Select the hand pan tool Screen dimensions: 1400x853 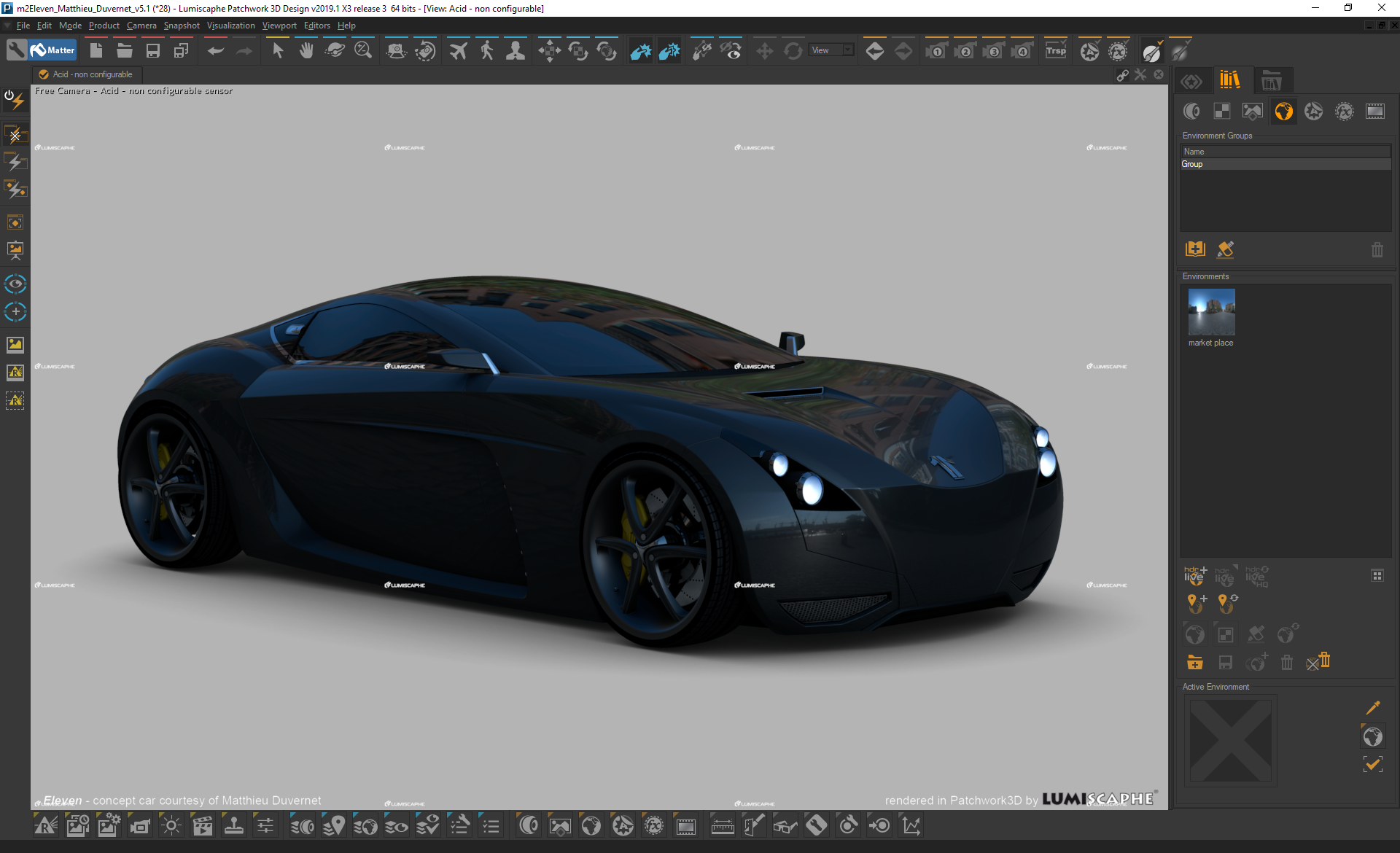[x=306, y=50]
